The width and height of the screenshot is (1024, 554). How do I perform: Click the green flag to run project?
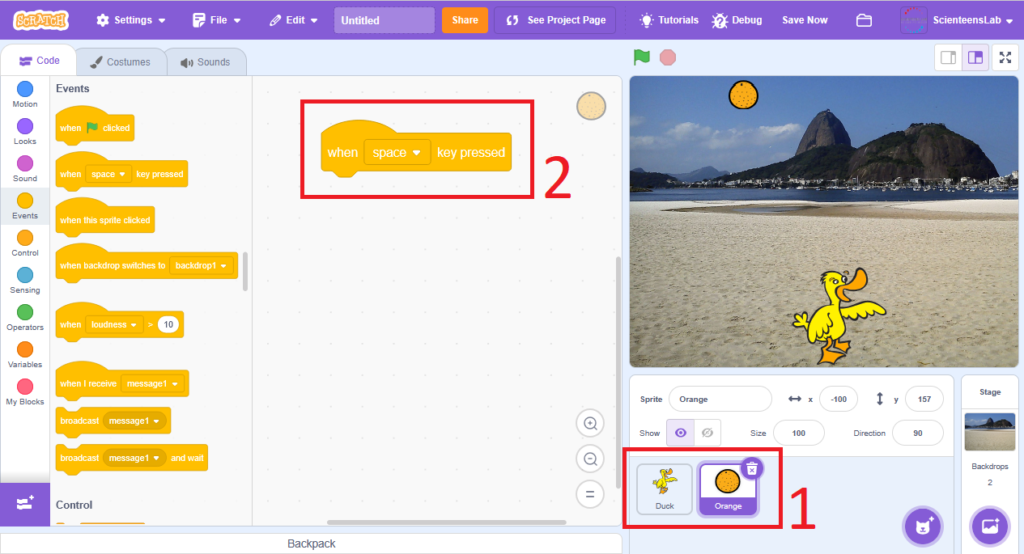(x=642, y=57)
